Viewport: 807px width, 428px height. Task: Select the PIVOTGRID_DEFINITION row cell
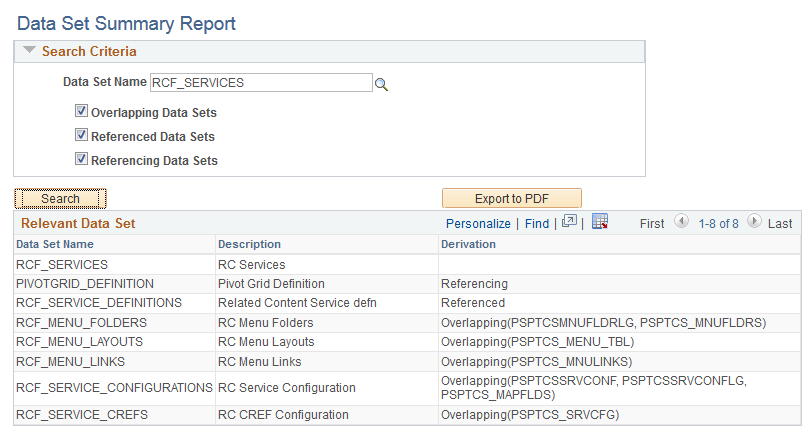tap(85, 284)
